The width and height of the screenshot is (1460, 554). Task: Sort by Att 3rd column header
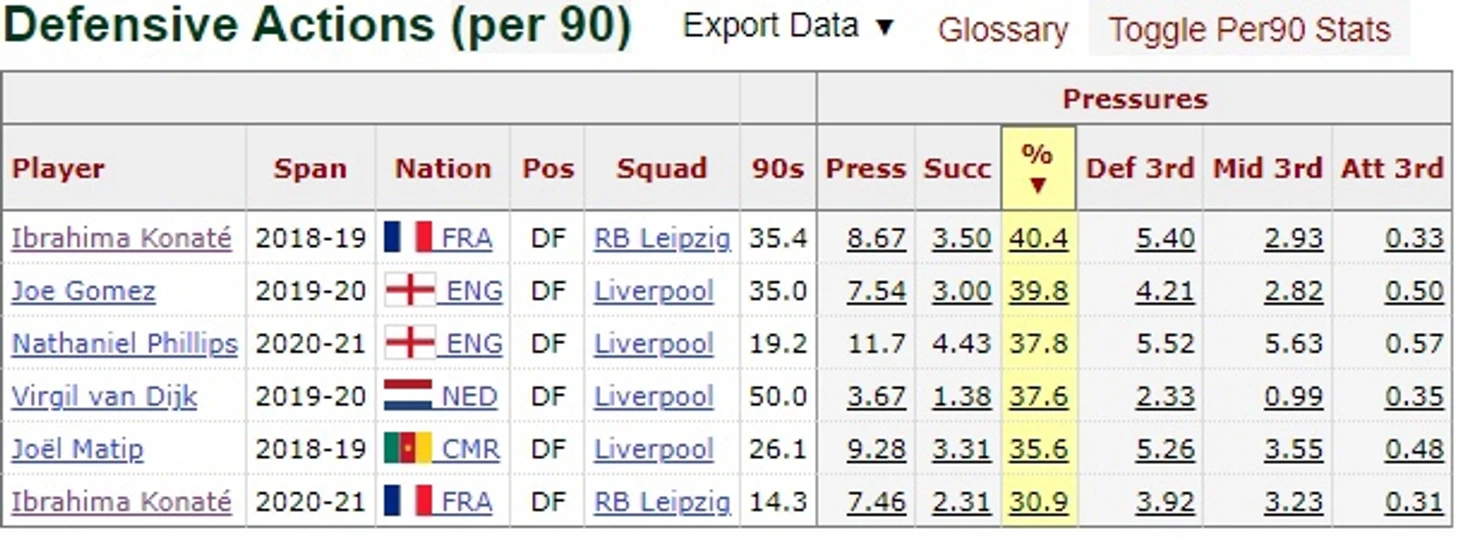1392,168
